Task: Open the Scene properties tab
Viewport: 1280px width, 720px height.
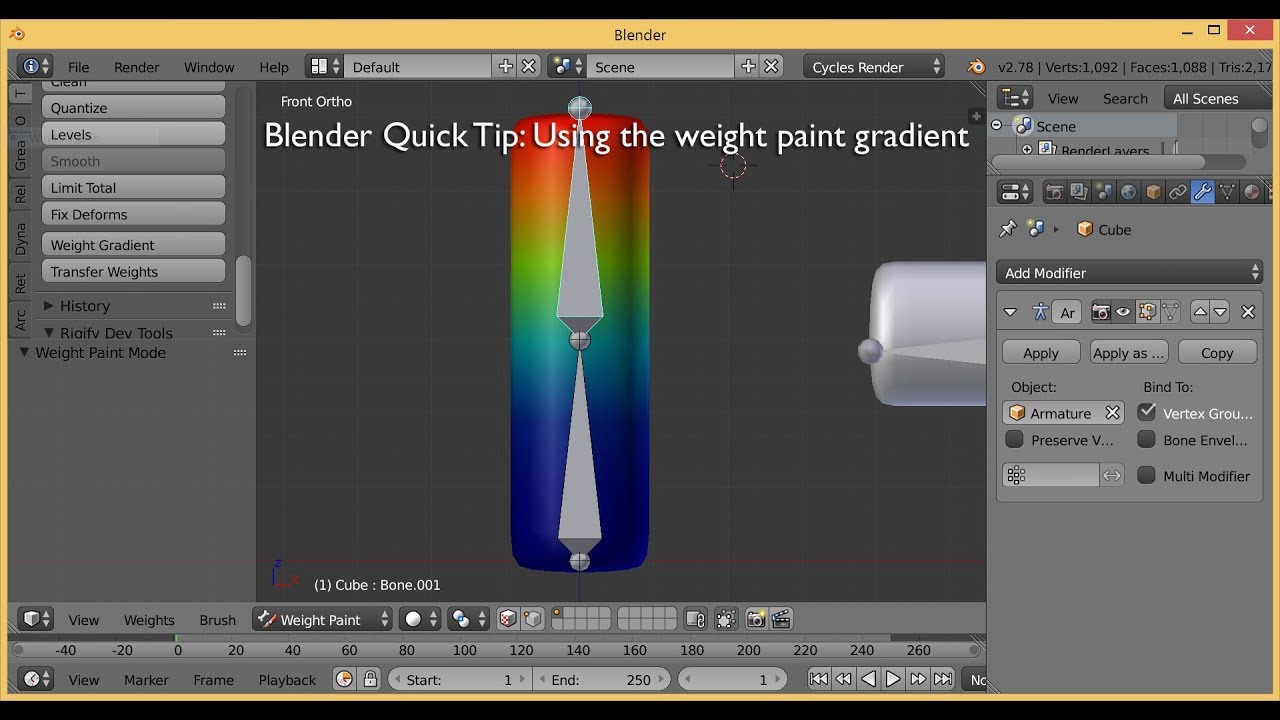Action: point(1104,192)
